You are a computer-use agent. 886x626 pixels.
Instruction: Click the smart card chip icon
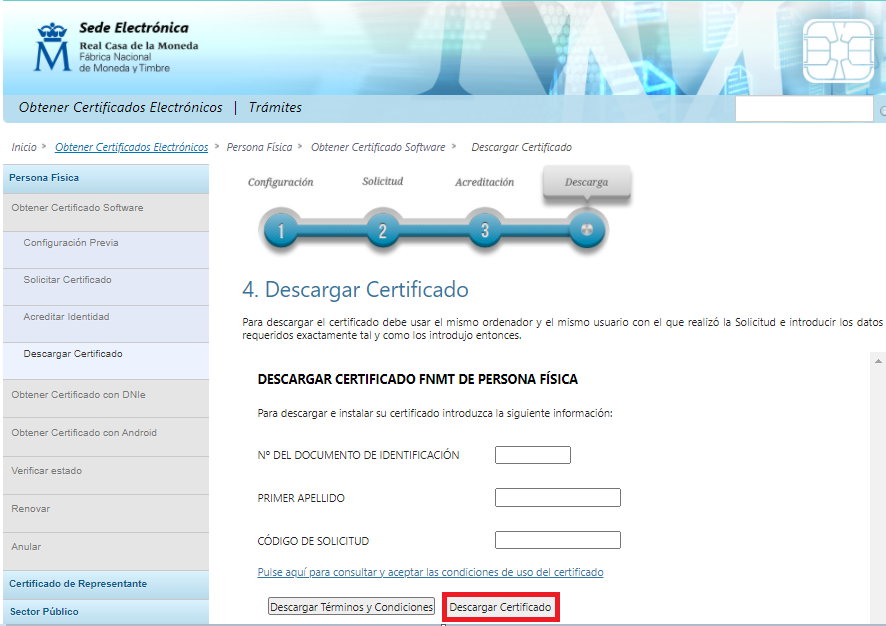[838, 51]
